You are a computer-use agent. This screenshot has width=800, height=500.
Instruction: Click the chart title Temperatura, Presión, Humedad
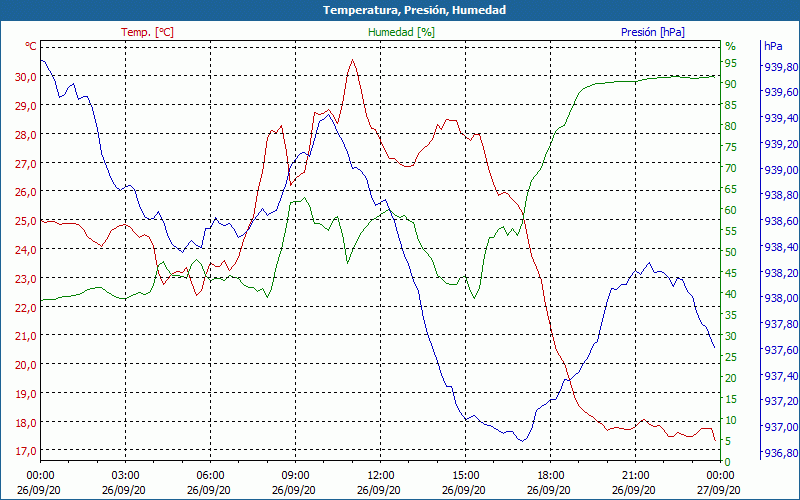(414, 10)
